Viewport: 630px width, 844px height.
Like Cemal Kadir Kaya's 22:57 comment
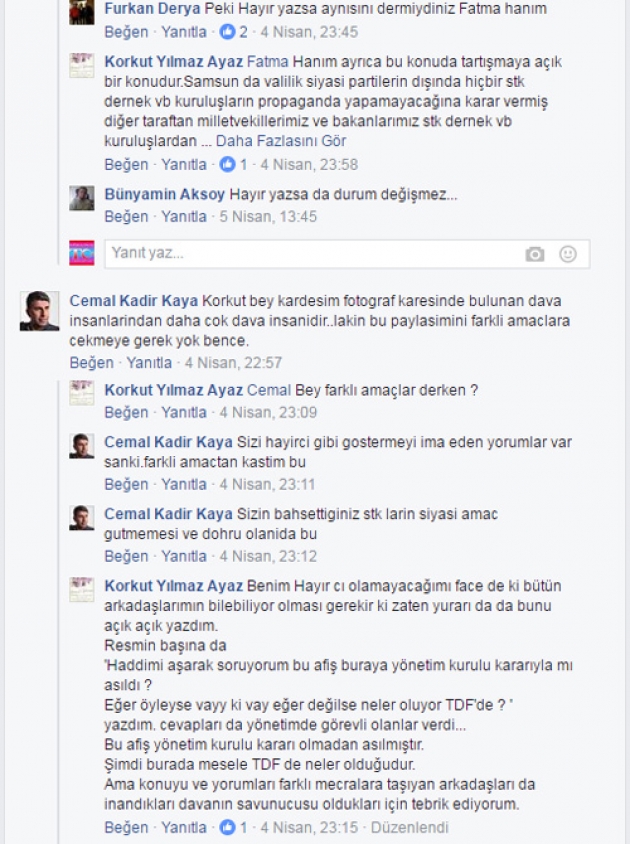tap(92, 363)
